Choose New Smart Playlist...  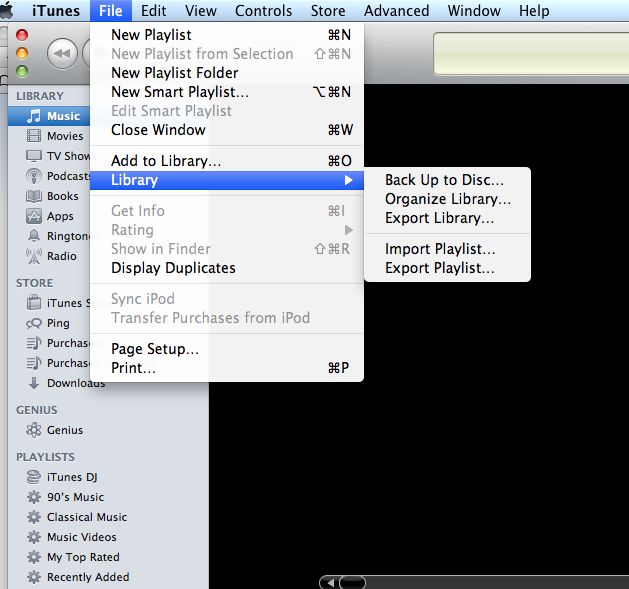point(227,92)
